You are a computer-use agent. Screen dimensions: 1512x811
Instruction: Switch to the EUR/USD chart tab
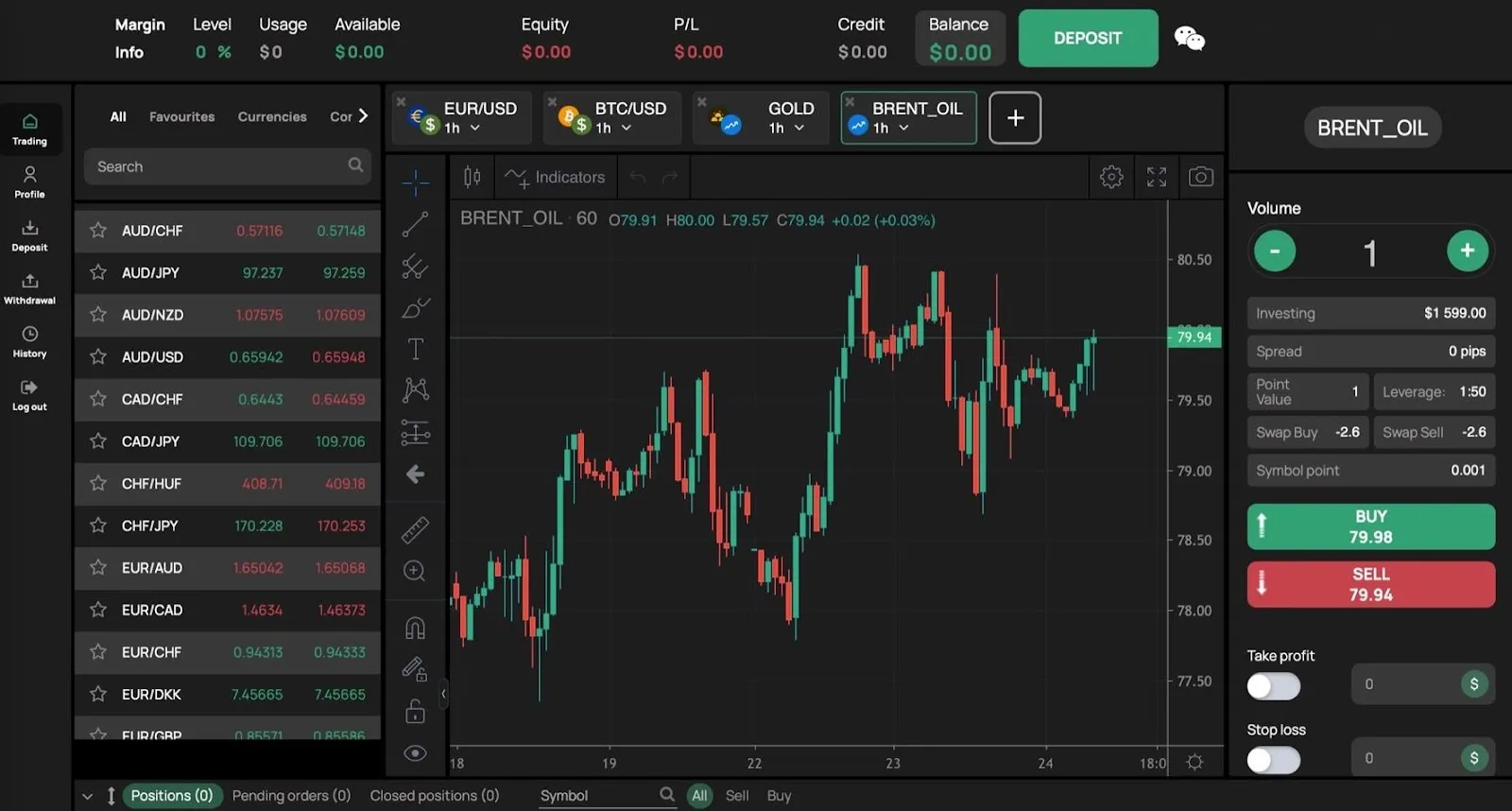[x=462, y=117]
